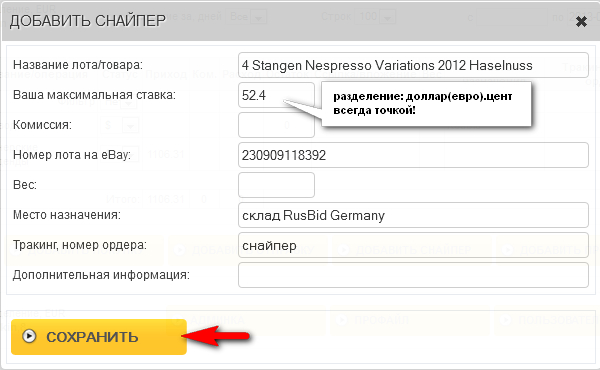Edit the Номер лота на eBay field
600x370 pixels.
(413, 155)
